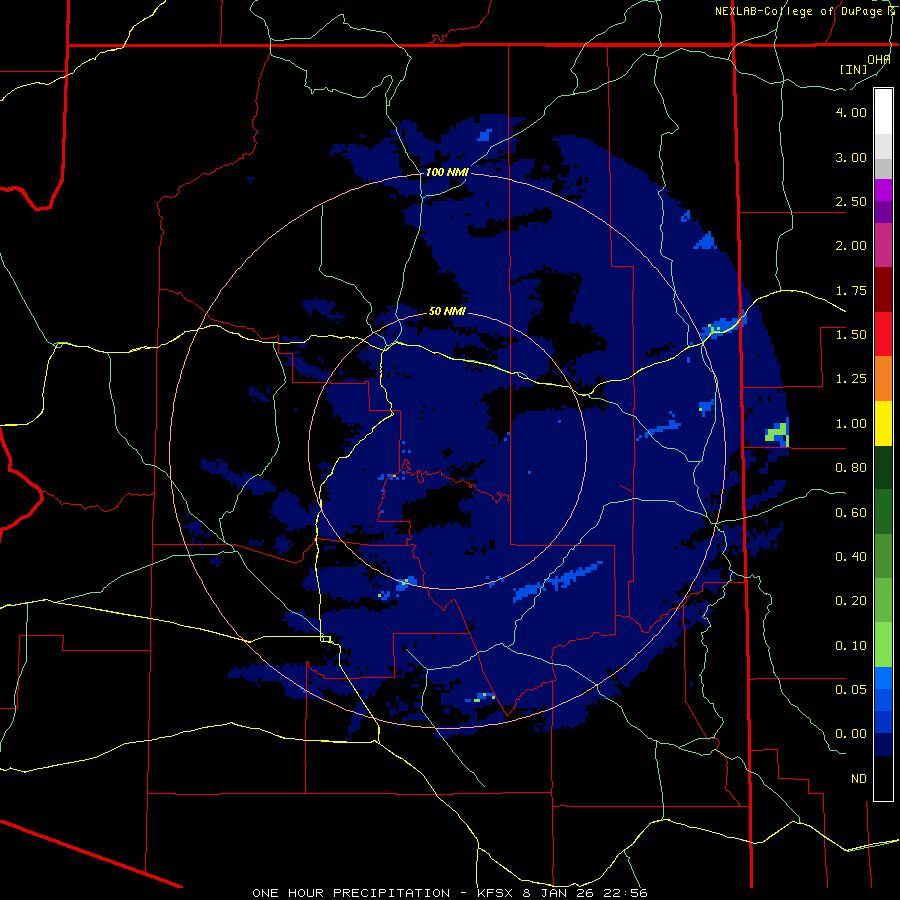Click the 2.00 legend value
This screenshot has width=900, height=900.
[851, 246]
